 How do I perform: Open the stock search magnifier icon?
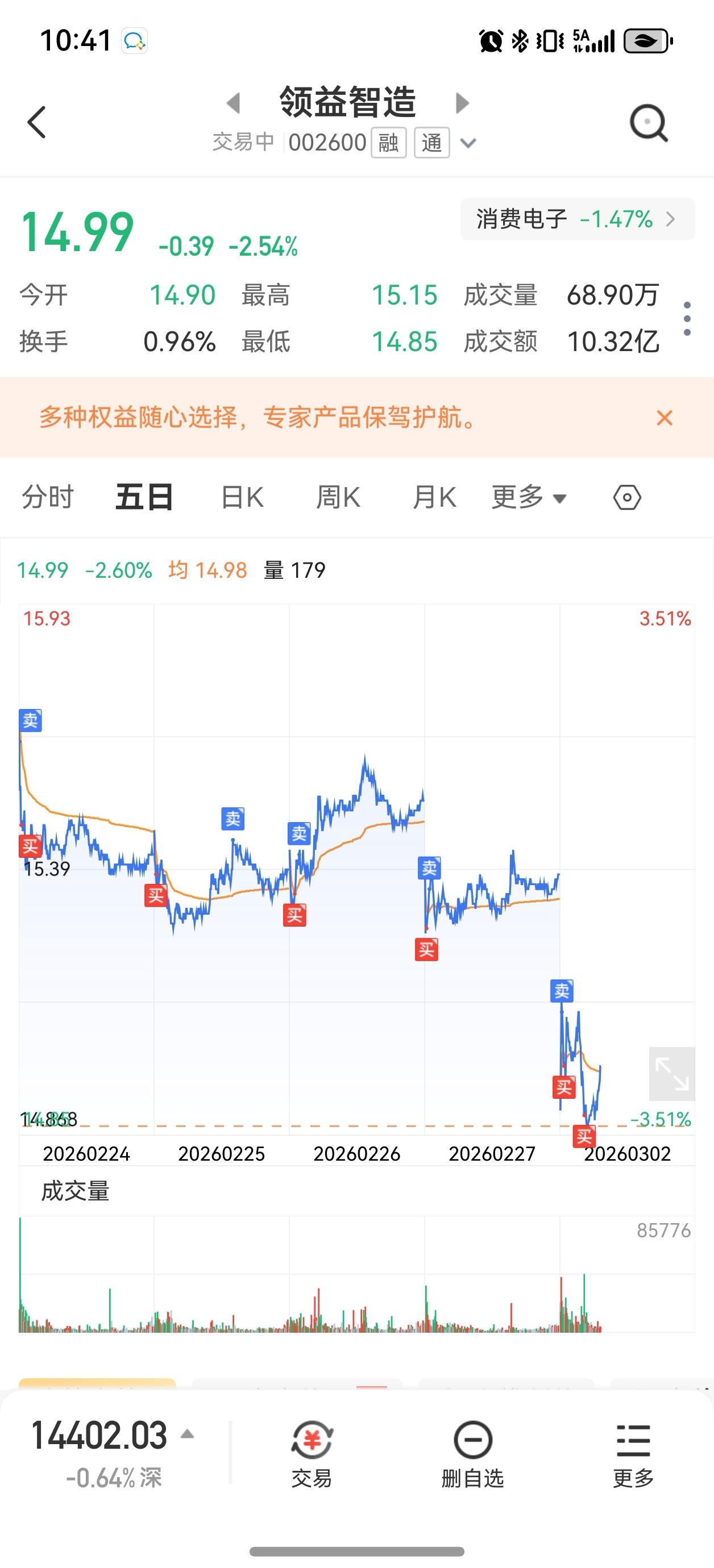(649, 124)
